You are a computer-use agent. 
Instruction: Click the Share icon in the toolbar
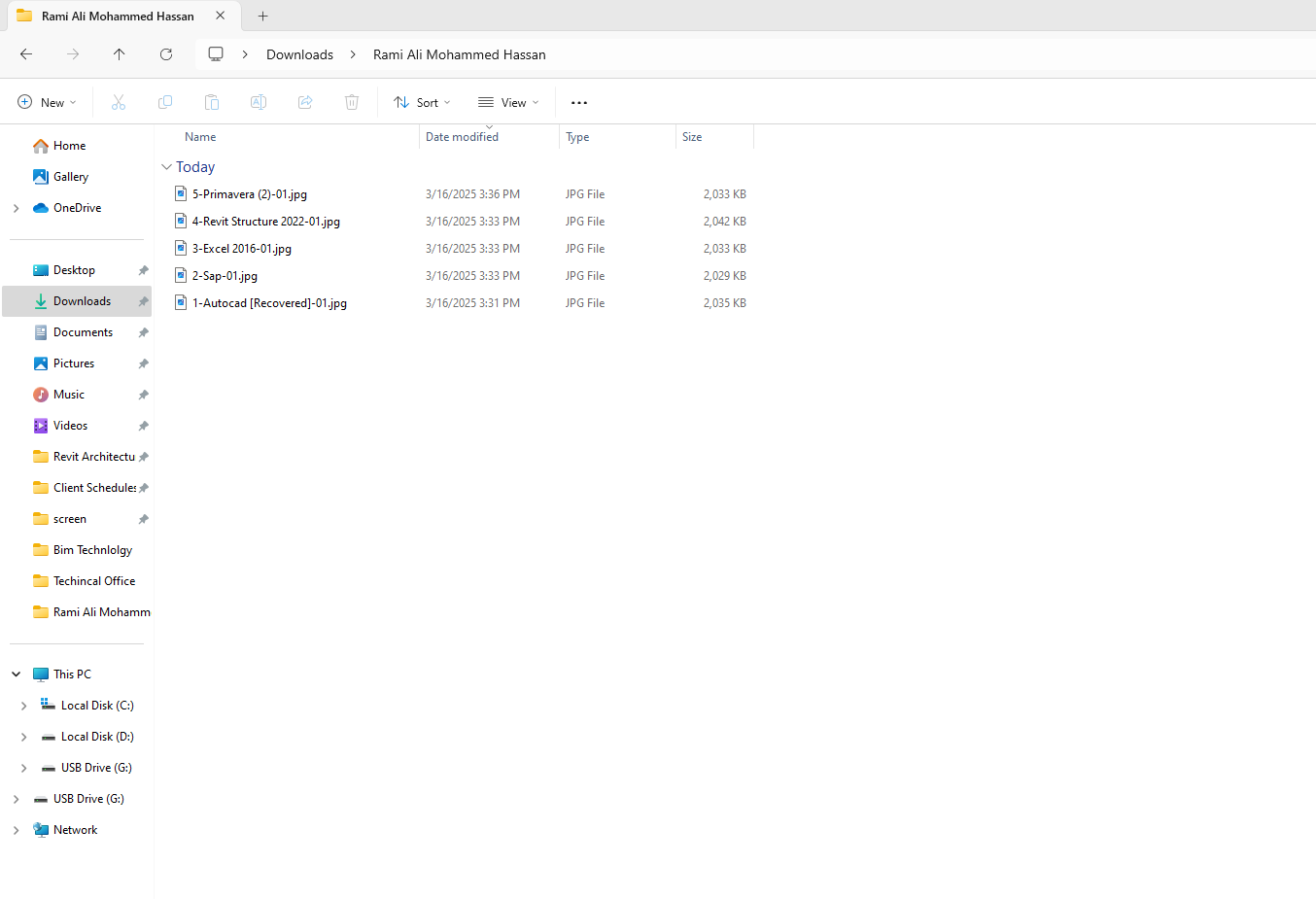305,102
